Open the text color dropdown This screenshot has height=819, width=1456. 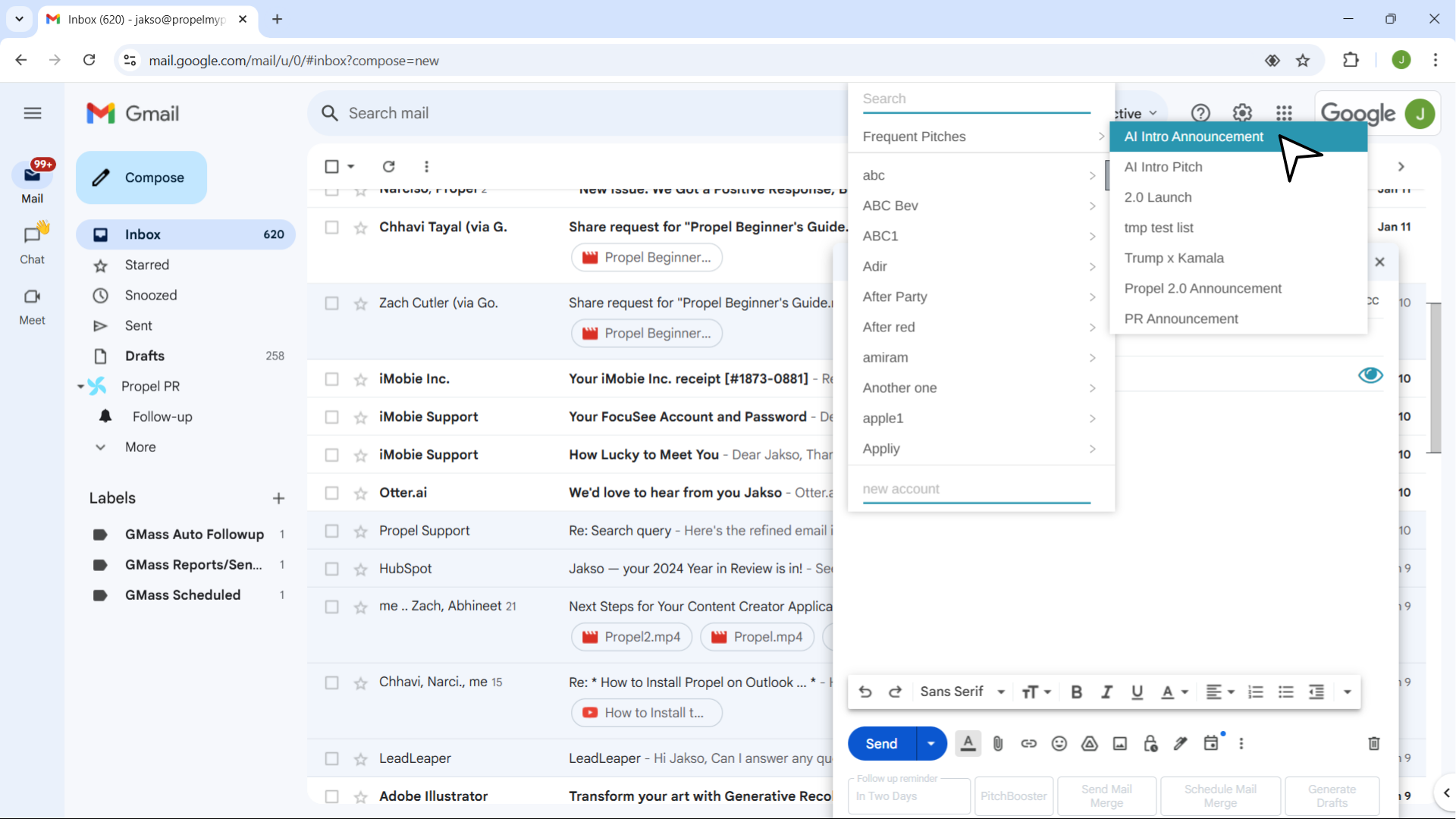point(1175,692)
